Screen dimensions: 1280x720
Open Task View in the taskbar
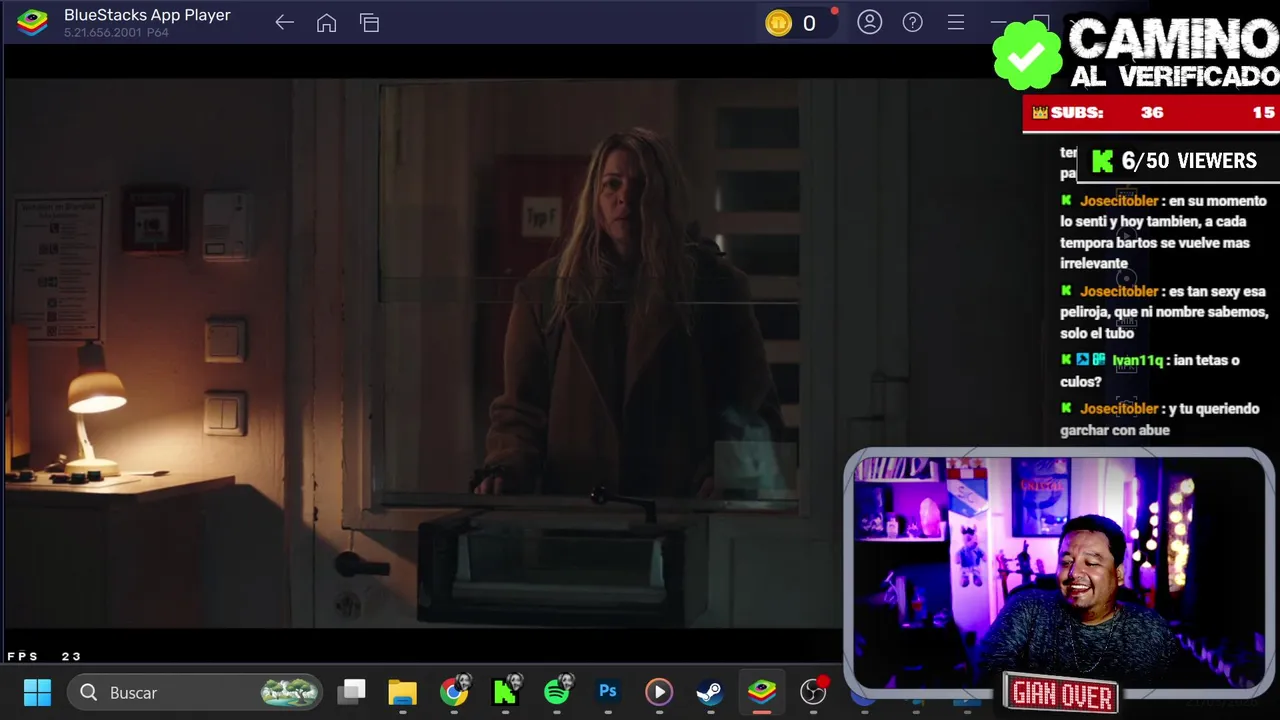(x=352, y=692)
